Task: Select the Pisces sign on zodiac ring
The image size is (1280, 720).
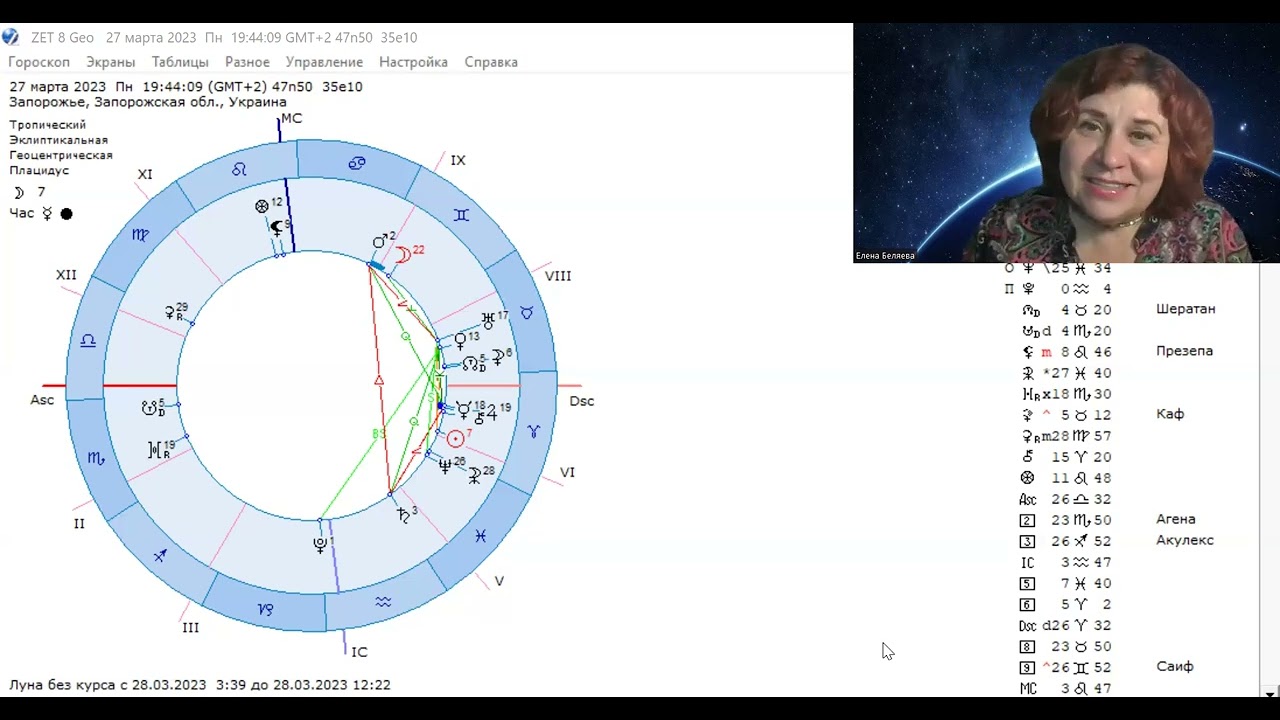Action: [x=480, y=536]
